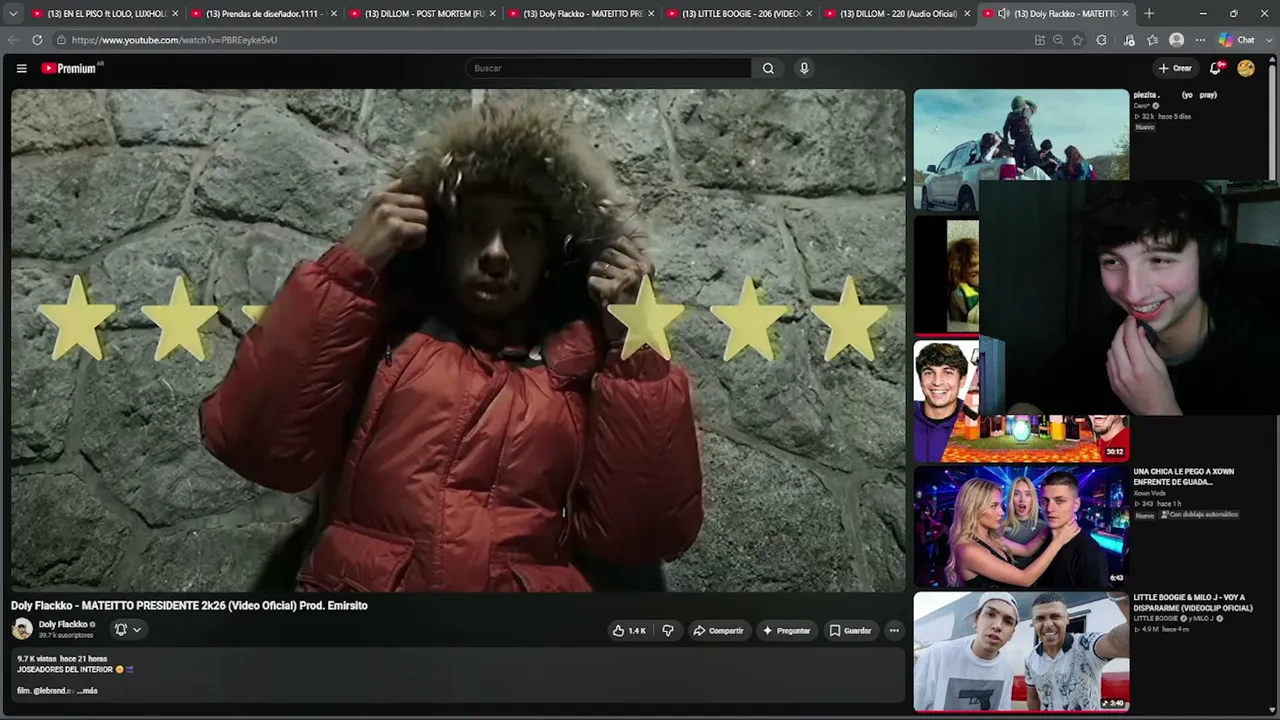Start voice search with the microphone

click(804, 68)
